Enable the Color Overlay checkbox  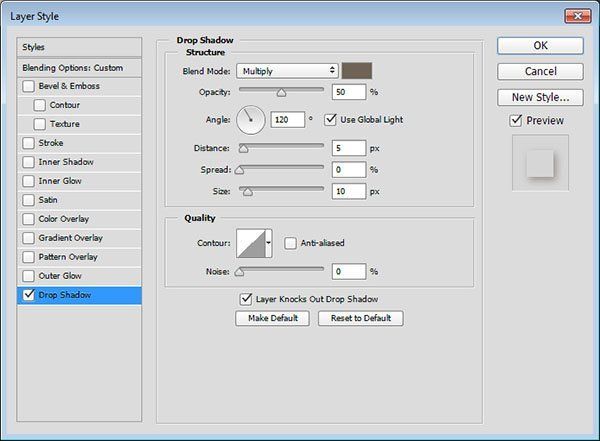(28, 219)
